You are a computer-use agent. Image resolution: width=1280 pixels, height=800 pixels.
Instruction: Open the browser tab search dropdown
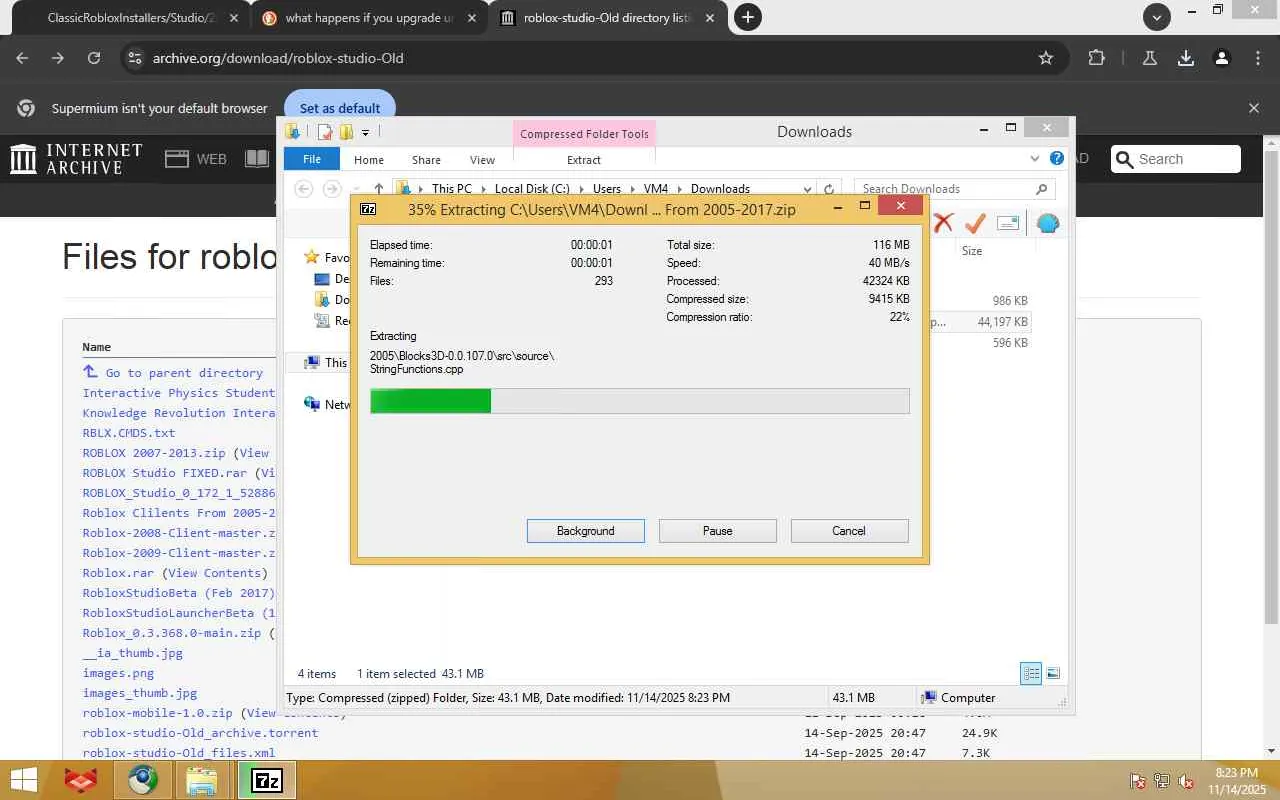coord(1157,17)
